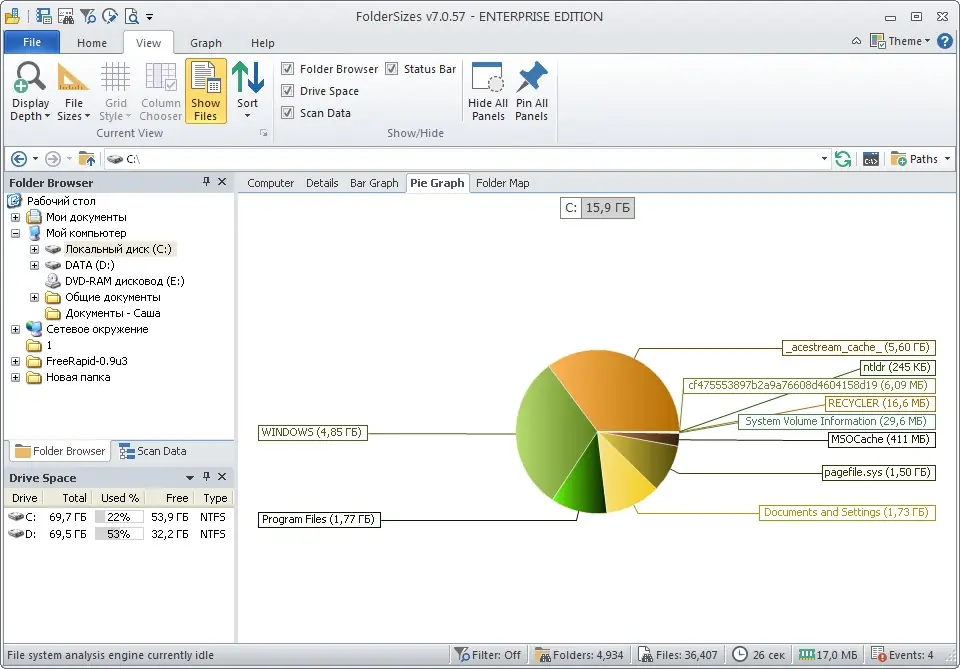Image resolution: width=960 pixels, height=669 pixels.
Task: Select the D: drive row
Action: pyautogui.click(x=118, y=534)
